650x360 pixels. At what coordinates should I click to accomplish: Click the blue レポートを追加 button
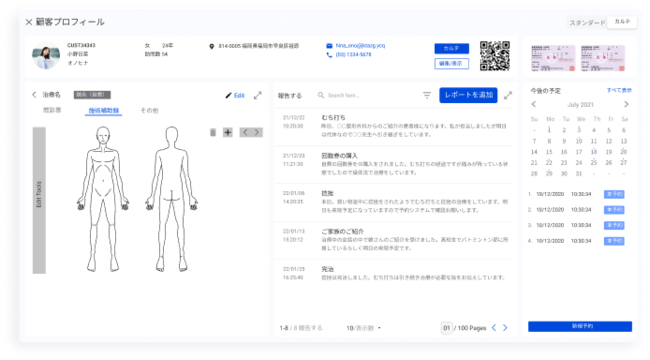pos(468,95)
